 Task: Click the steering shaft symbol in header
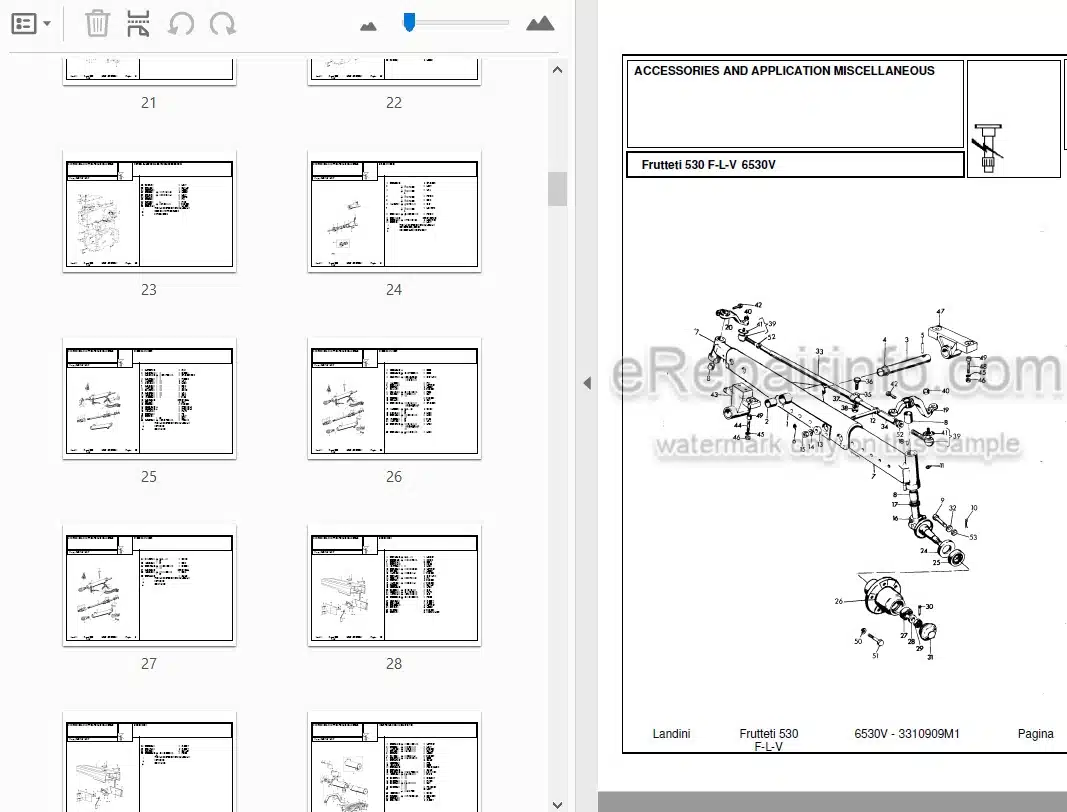click(x=987, y=148)
